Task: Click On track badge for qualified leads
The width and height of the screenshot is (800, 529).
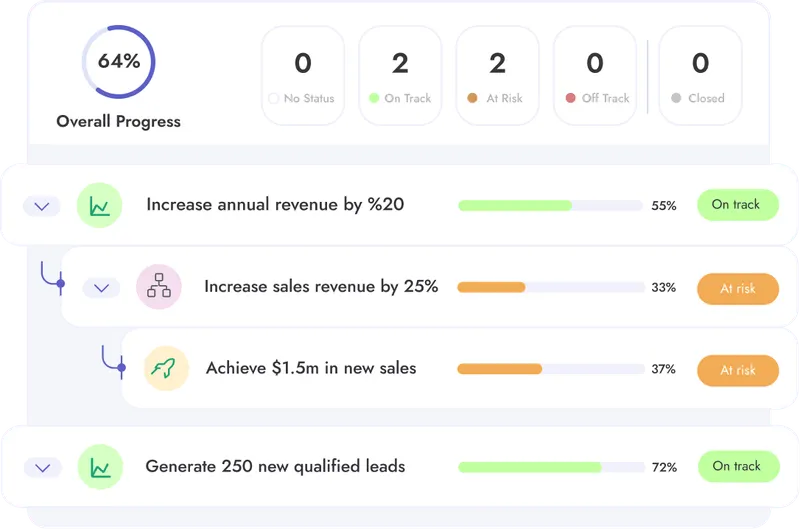Action: coord(739,466)
